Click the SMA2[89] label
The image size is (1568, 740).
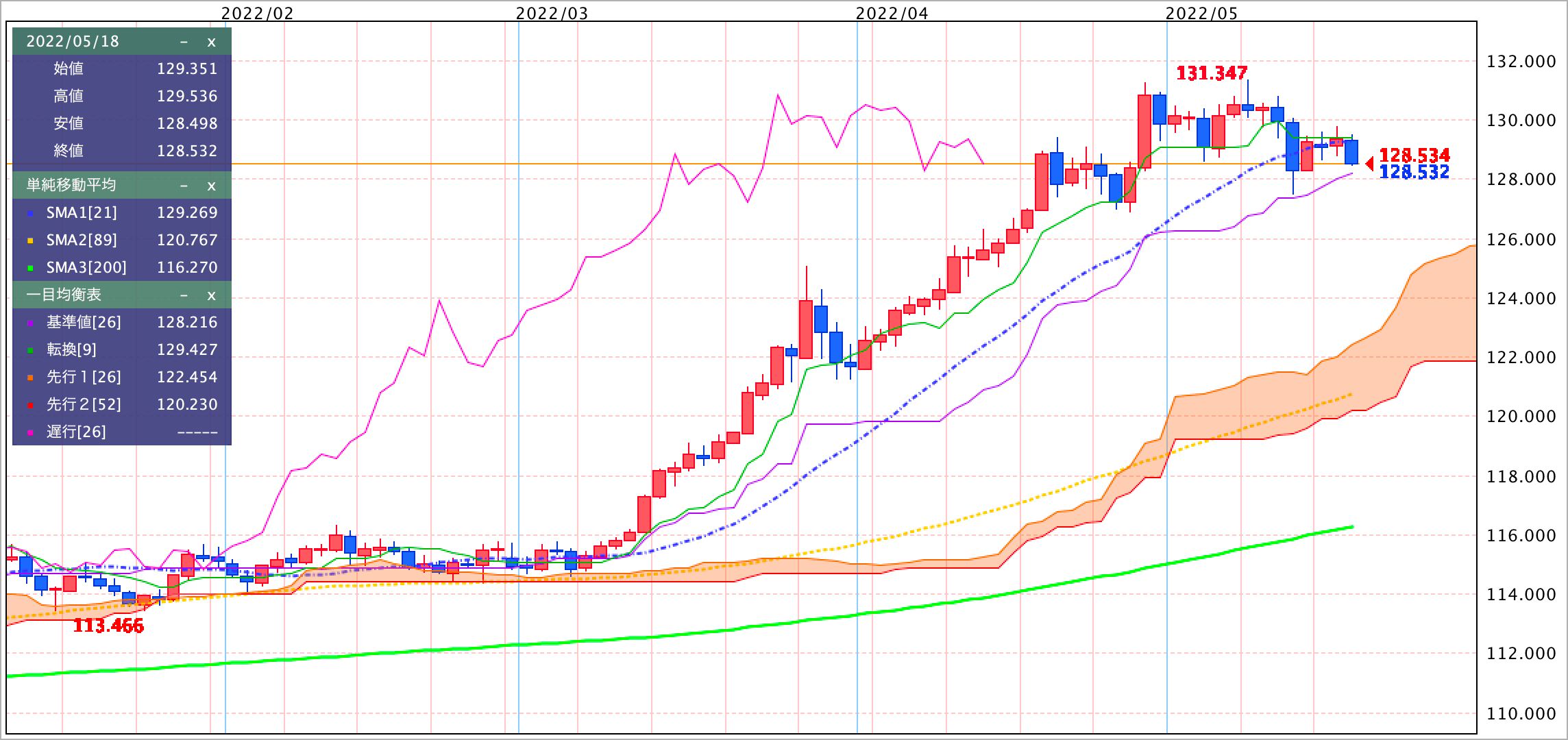coord(82,241)
